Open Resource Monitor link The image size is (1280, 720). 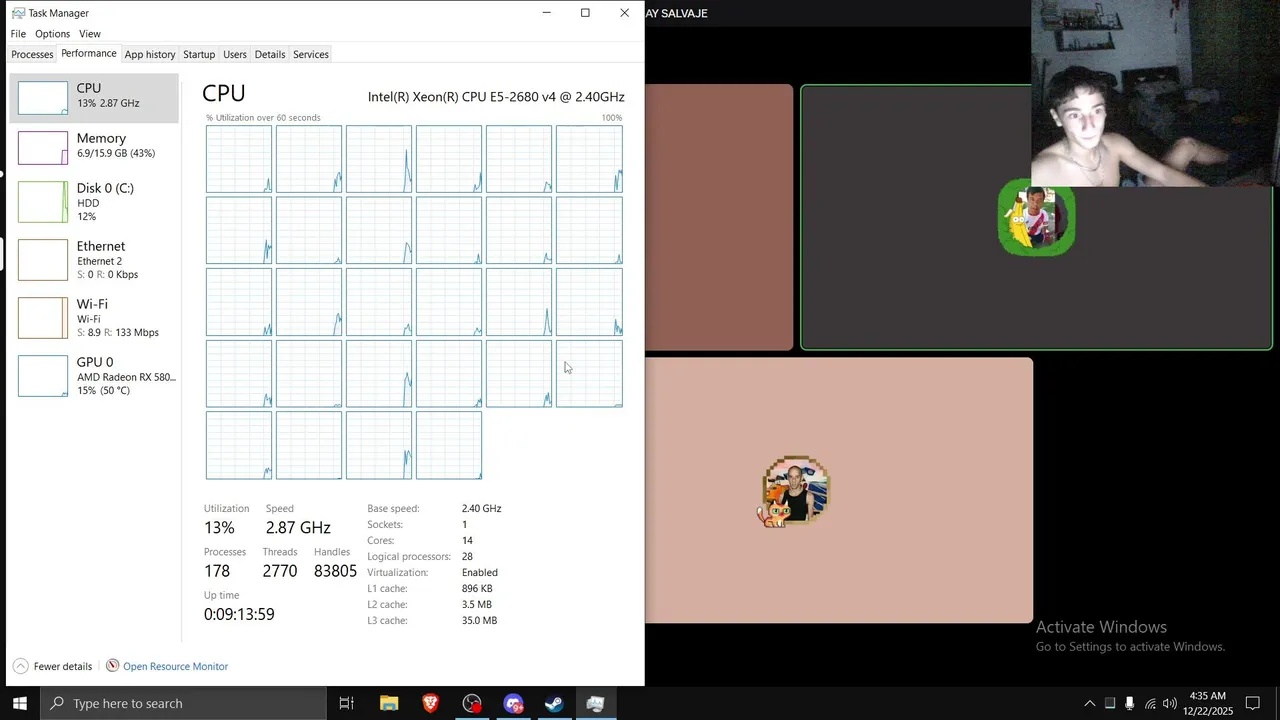pyautogui.click(x=175, y=666)
